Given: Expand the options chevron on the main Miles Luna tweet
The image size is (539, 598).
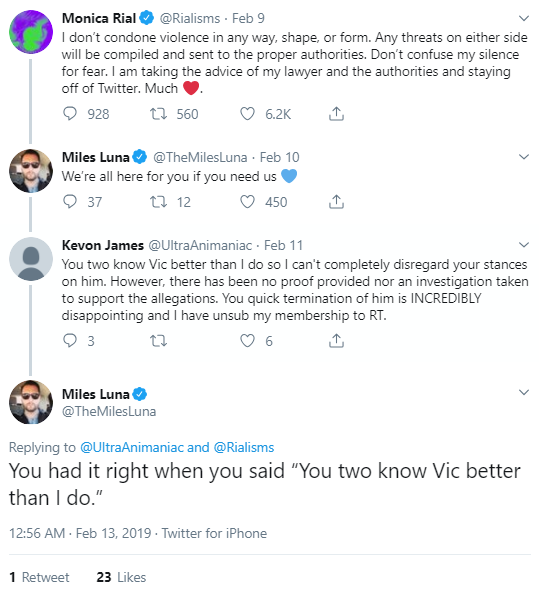Looking at the screenshot, I should click(524, 392).
